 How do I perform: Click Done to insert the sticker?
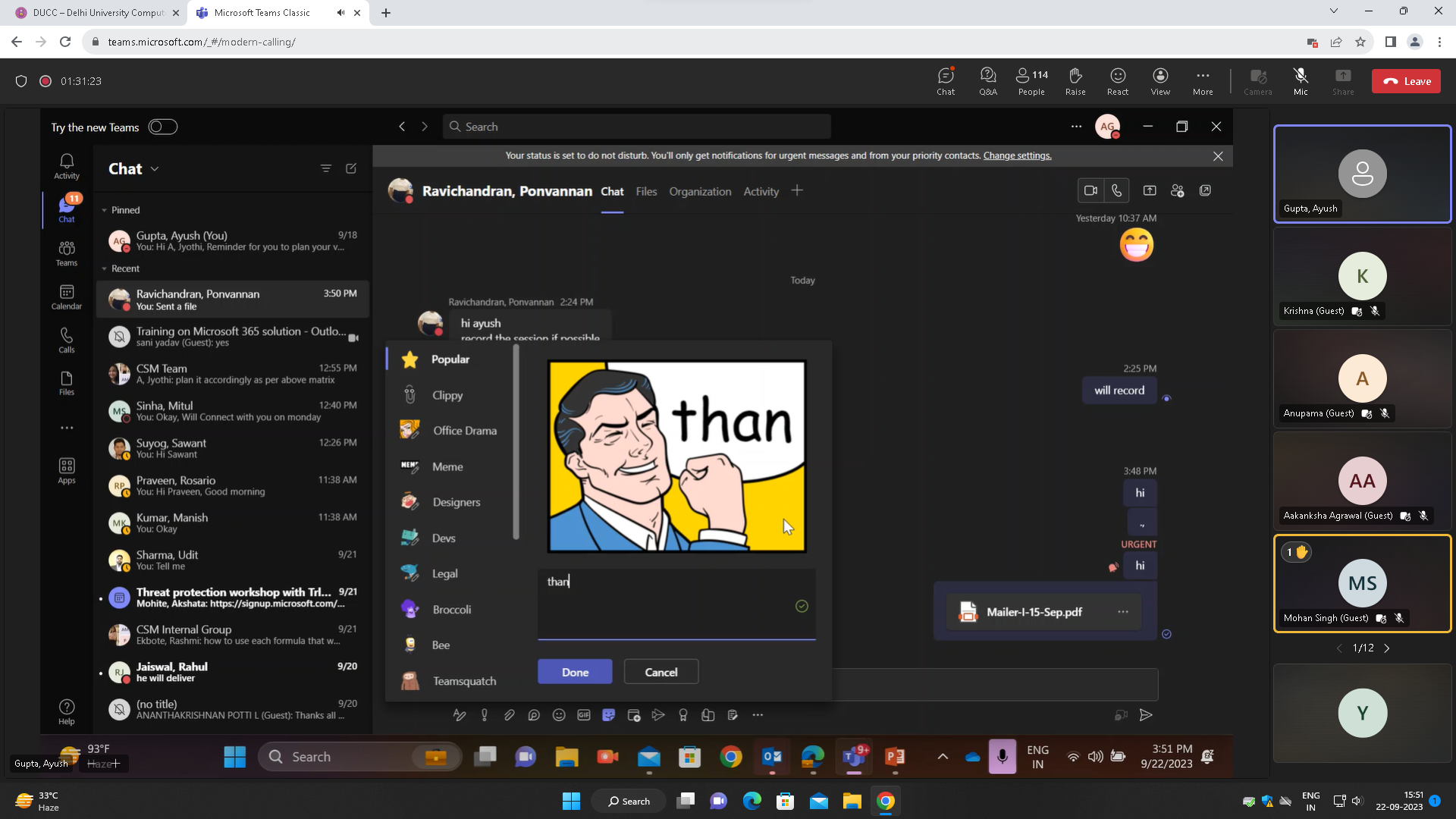(575, 672)
